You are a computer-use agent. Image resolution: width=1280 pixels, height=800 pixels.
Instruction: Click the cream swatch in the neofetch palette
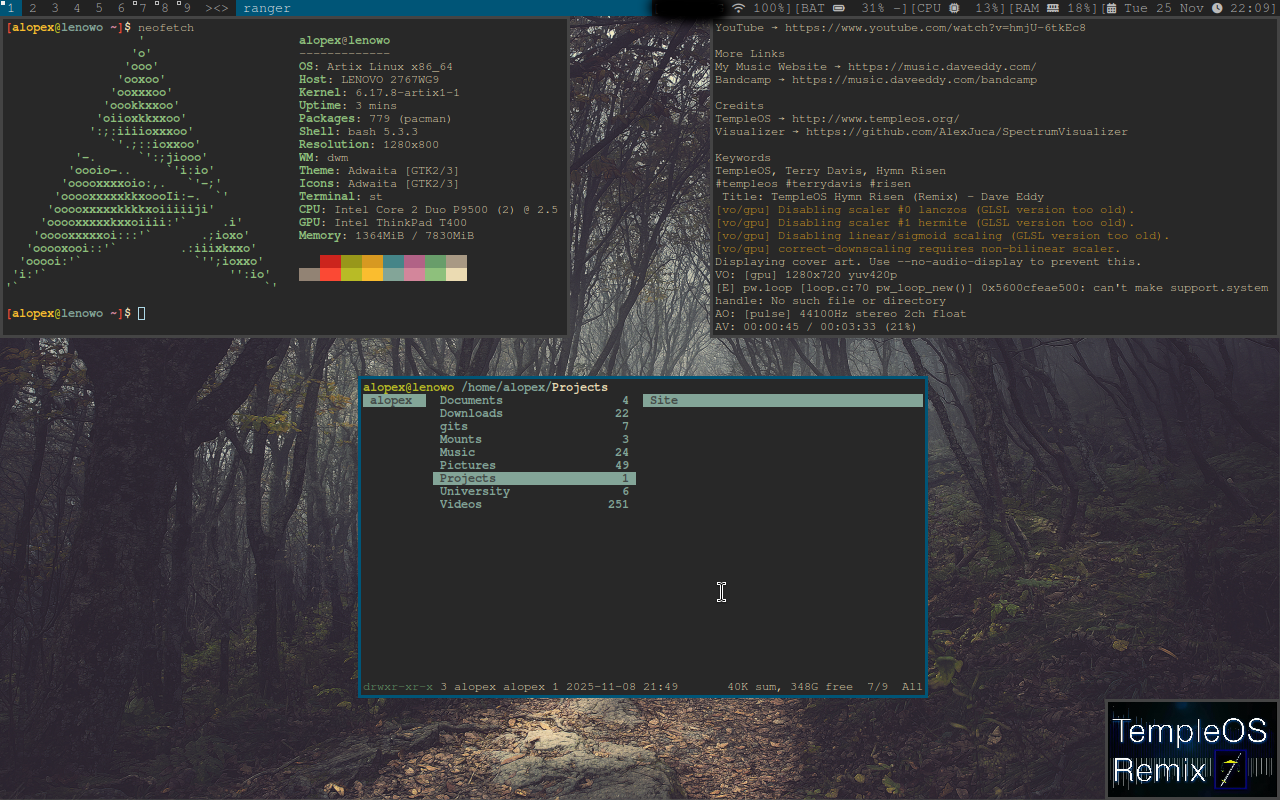point(456,275)
